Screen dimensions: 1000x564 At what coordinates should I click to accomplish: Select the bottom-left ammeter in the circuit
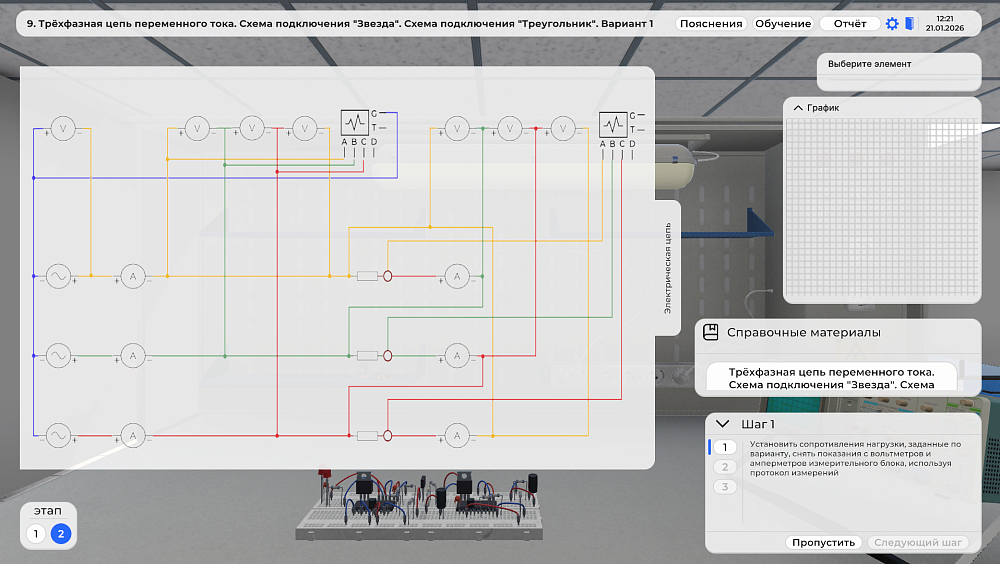tap(133, 436)
